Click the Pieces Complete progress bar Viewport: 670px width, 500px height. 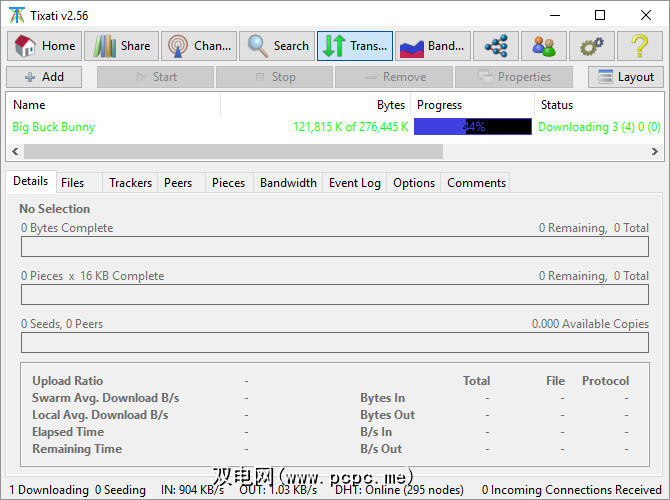(335, 294)
